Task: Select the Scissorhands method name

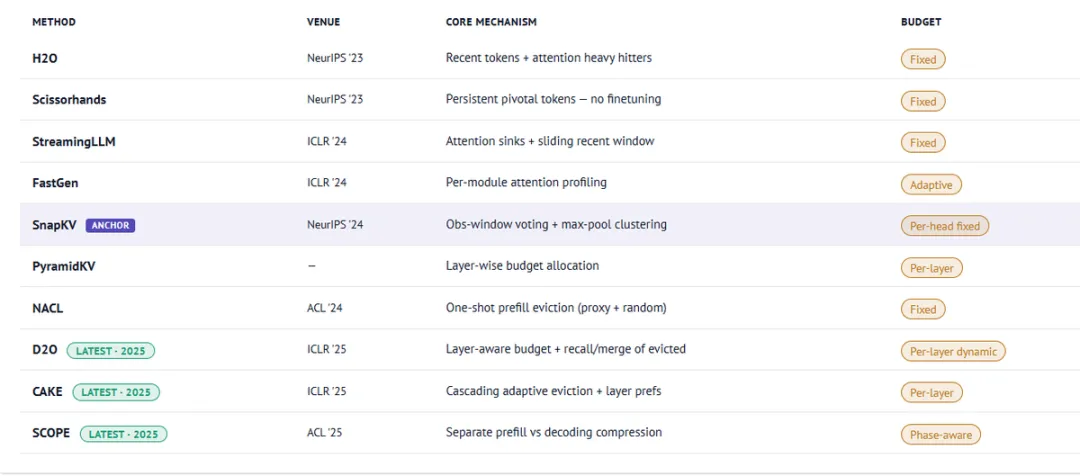Action: [x=69, y=100]
